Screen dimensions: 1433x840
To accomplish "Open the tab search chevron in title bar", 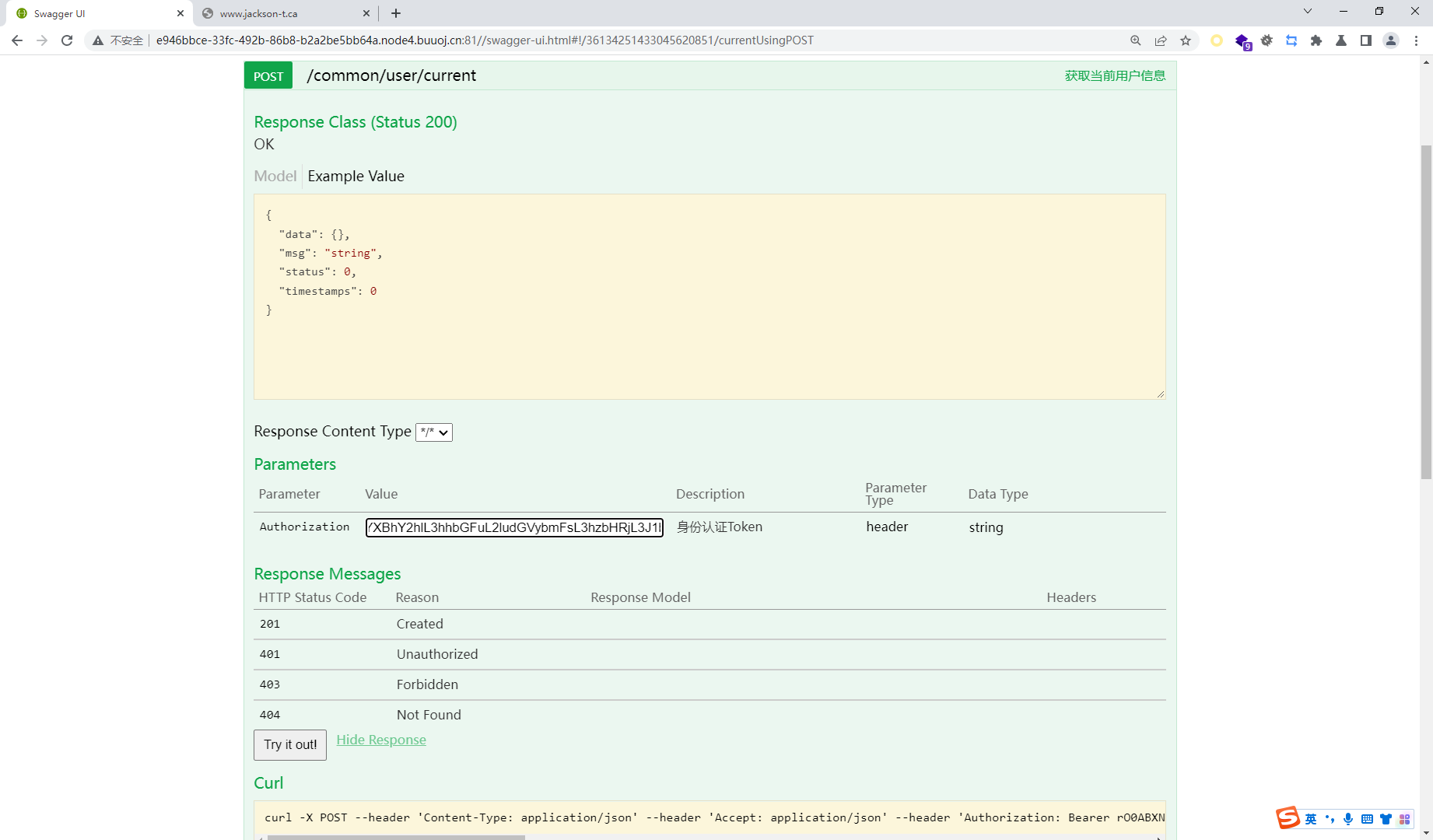I will pos(1308,11).
